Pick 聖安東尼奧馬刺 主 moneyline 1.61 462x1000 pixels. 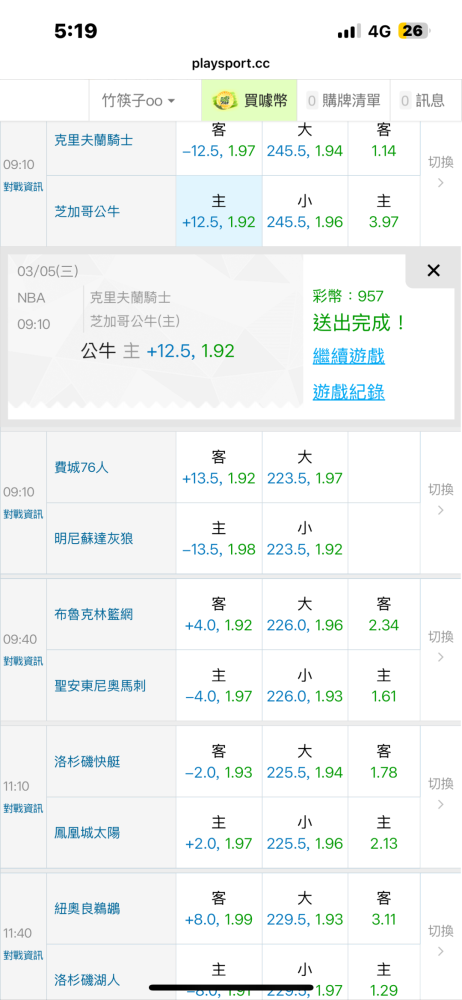[x=384, y=685]
